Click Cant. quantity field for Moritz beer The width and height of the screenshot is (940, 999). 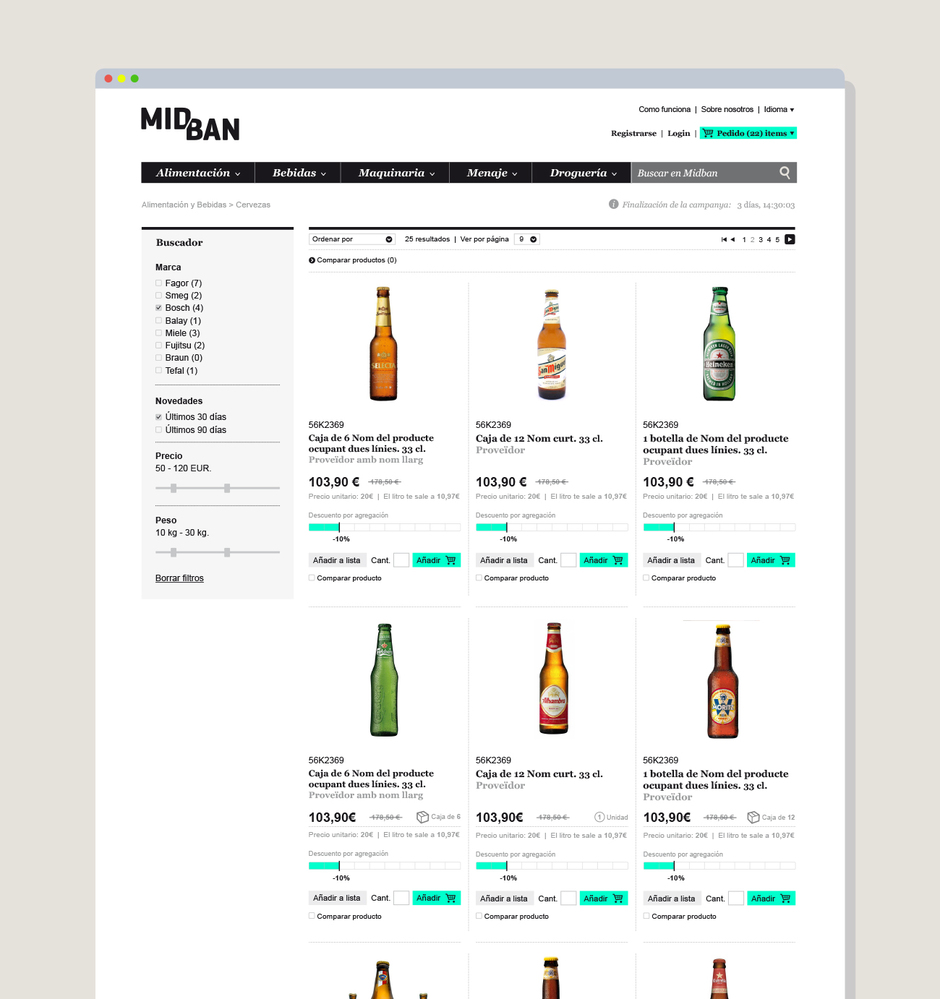pyautogui.click(x=735, y=898)
